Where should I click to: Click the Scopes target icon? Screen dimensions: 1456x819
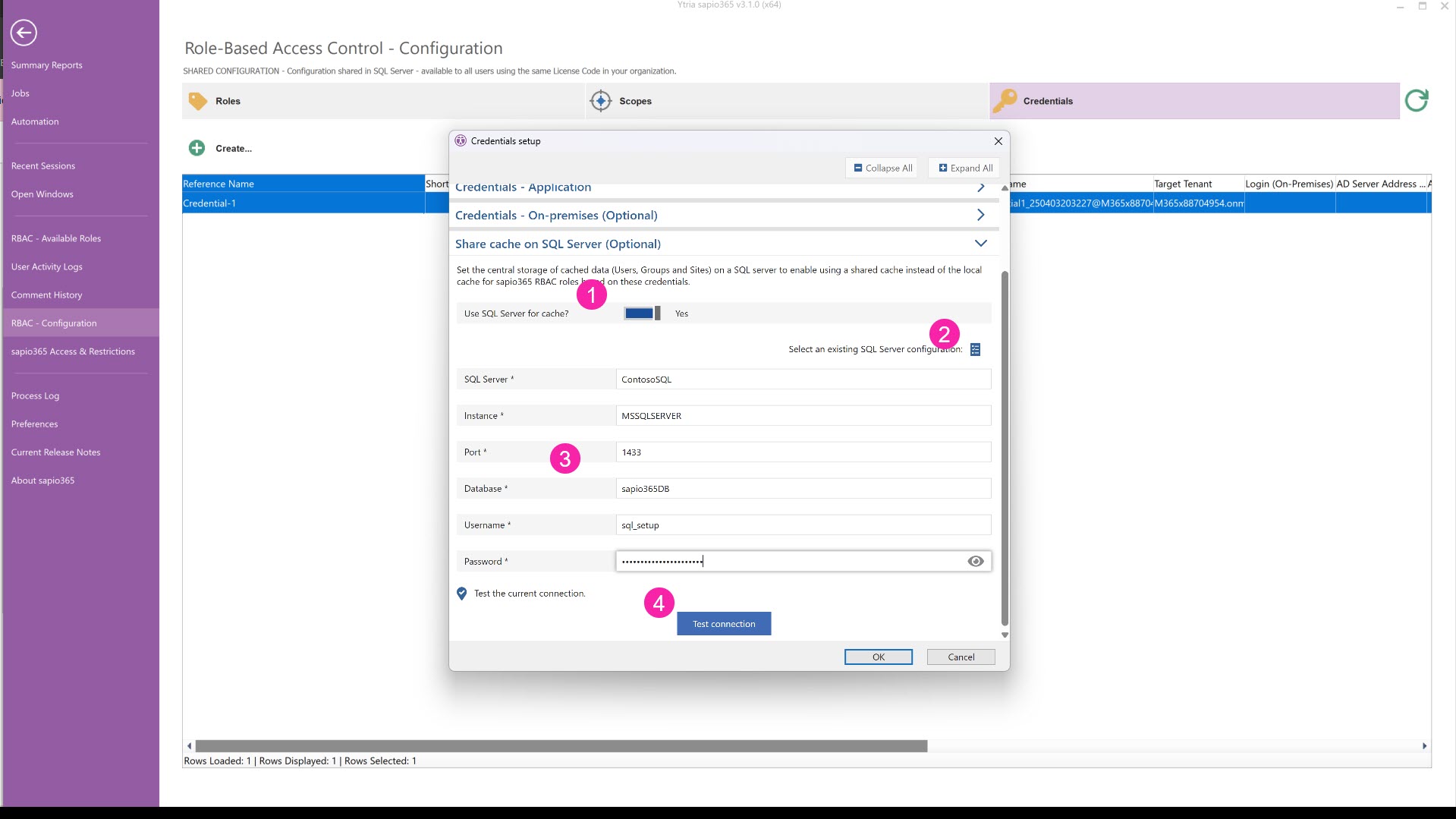point(600,101)
